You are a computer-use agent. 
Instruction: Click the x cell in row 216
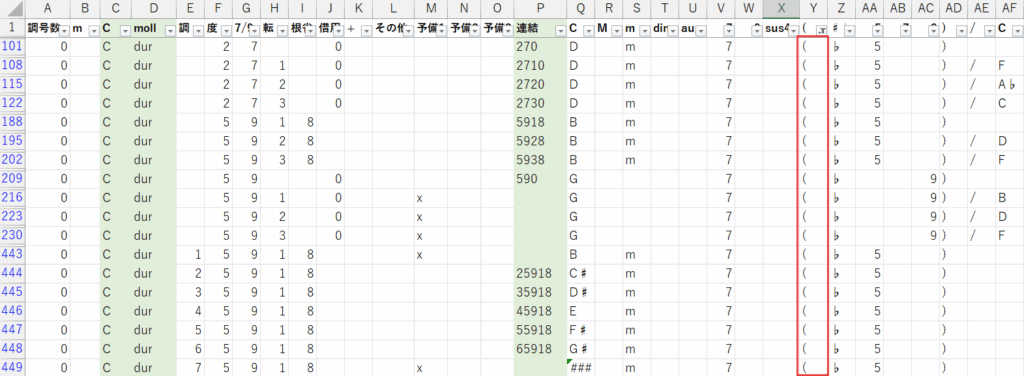[x=430, y=198]
